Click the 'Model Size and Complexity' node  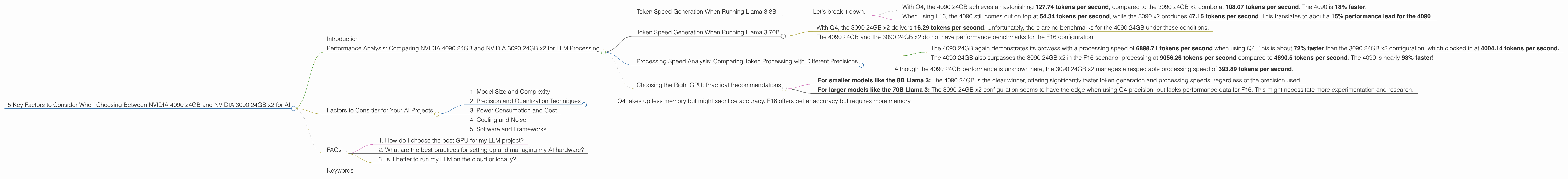point(510,91)
